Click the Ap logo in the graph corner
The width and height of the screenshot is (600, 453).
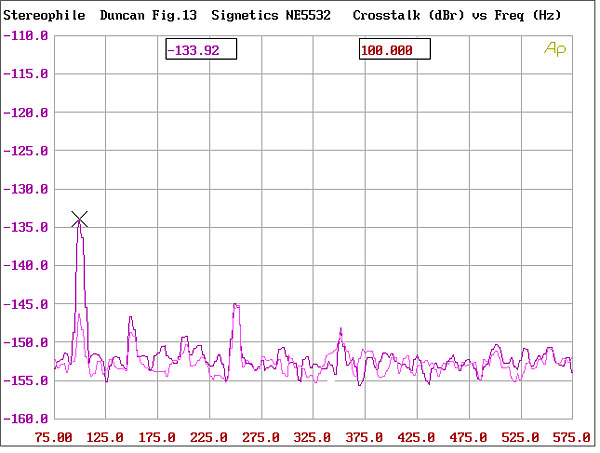tap(555, 49)
